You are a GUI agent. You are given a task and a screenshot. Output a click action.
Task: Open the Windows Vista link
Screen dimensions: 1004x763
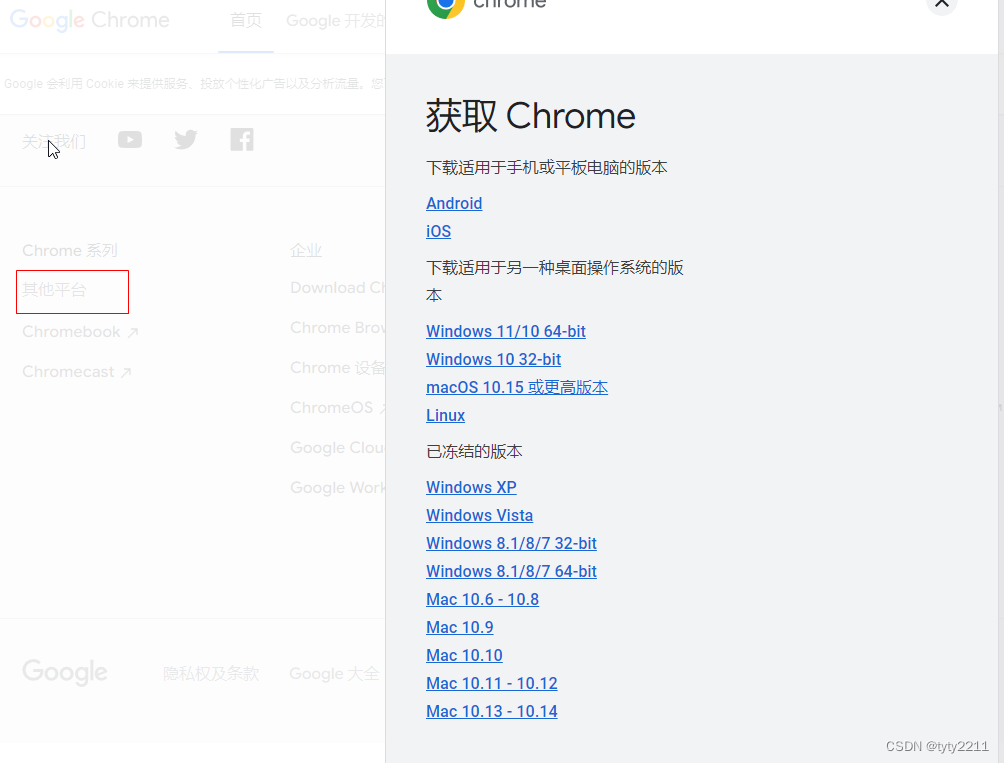click(x=480, y=516)
